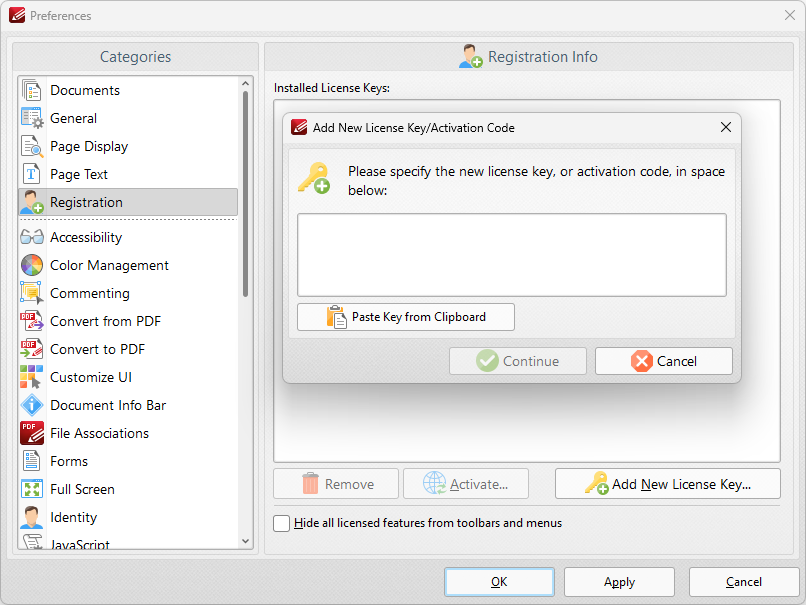Viewport: 806px width, 605px height.
Task: Click the Convert to PDF icon
Action: point(32,349)
